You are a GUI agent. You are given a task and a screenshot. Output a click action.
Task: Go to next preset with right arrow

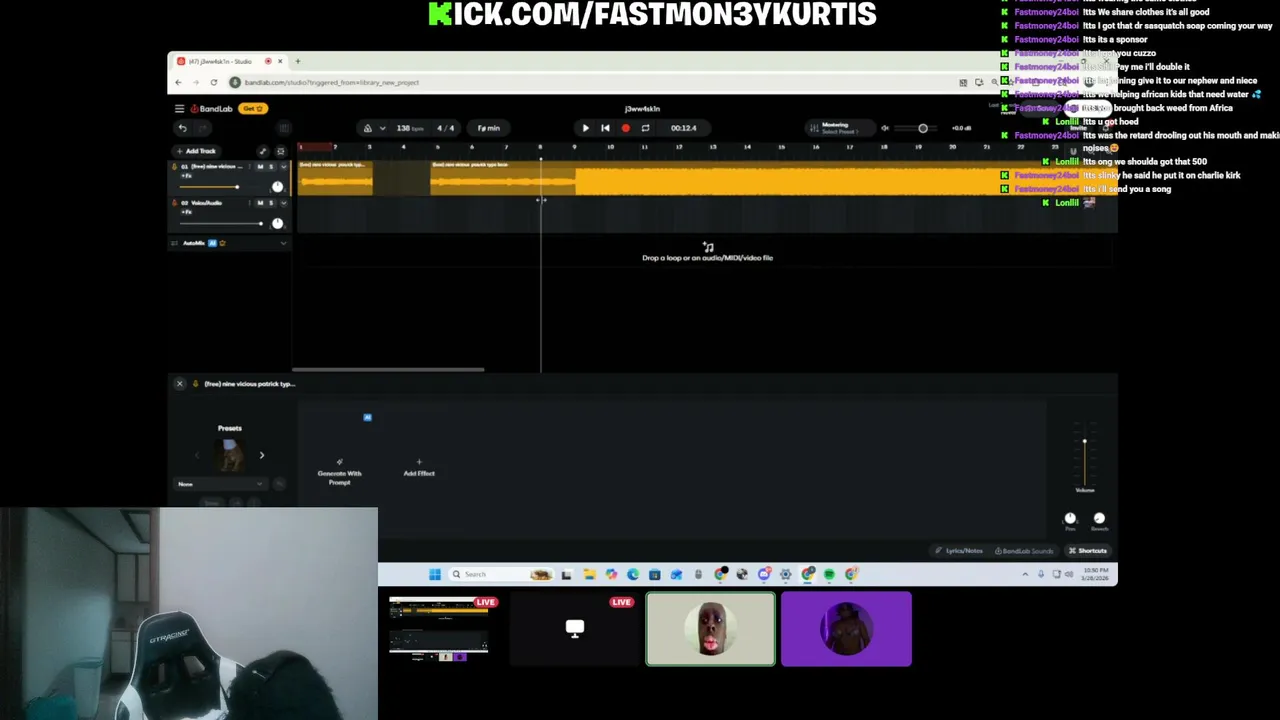[262, 456]
